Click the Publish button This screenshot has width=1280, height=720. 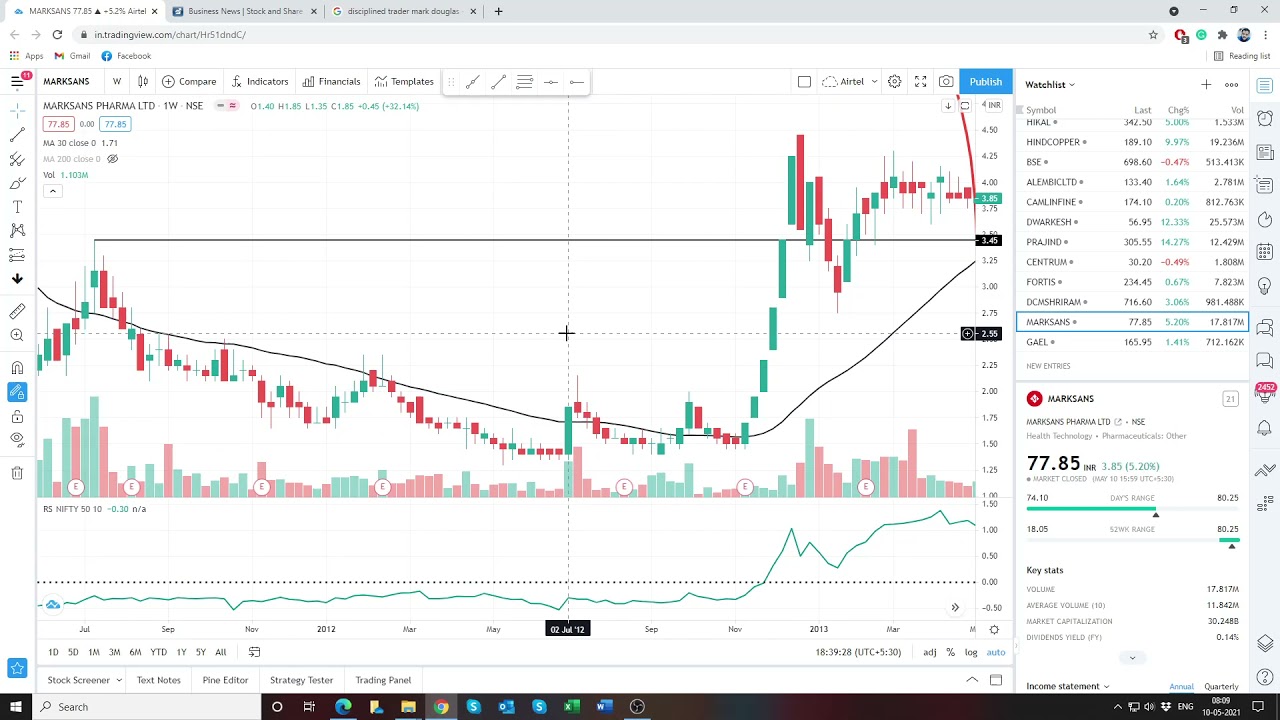[x=985, y=81]
